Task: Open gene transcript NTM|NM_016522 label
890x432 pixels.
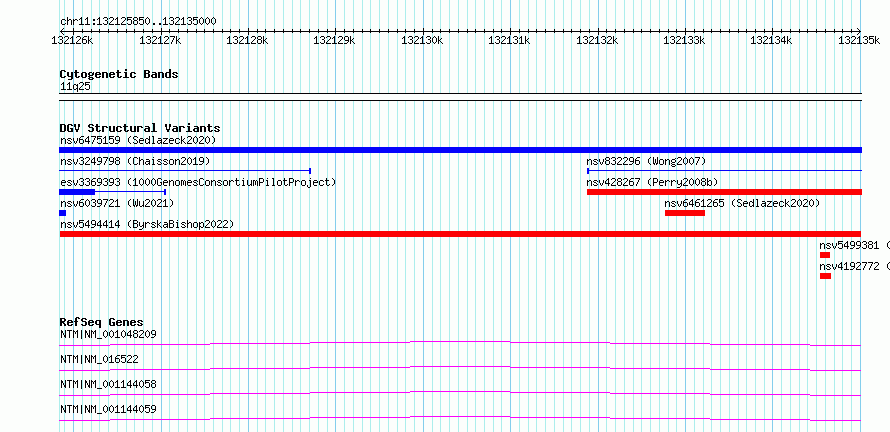Action: 99,359
